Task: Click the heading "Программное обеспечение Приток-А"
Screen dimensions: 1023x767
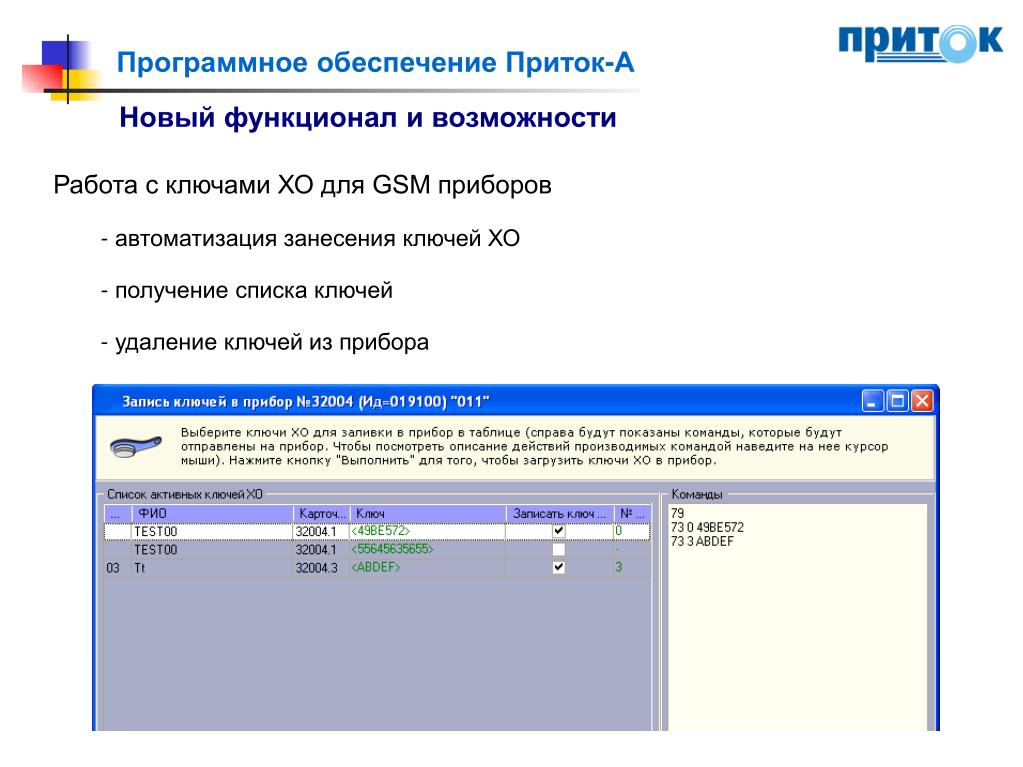Action: (x=375, y=63)
